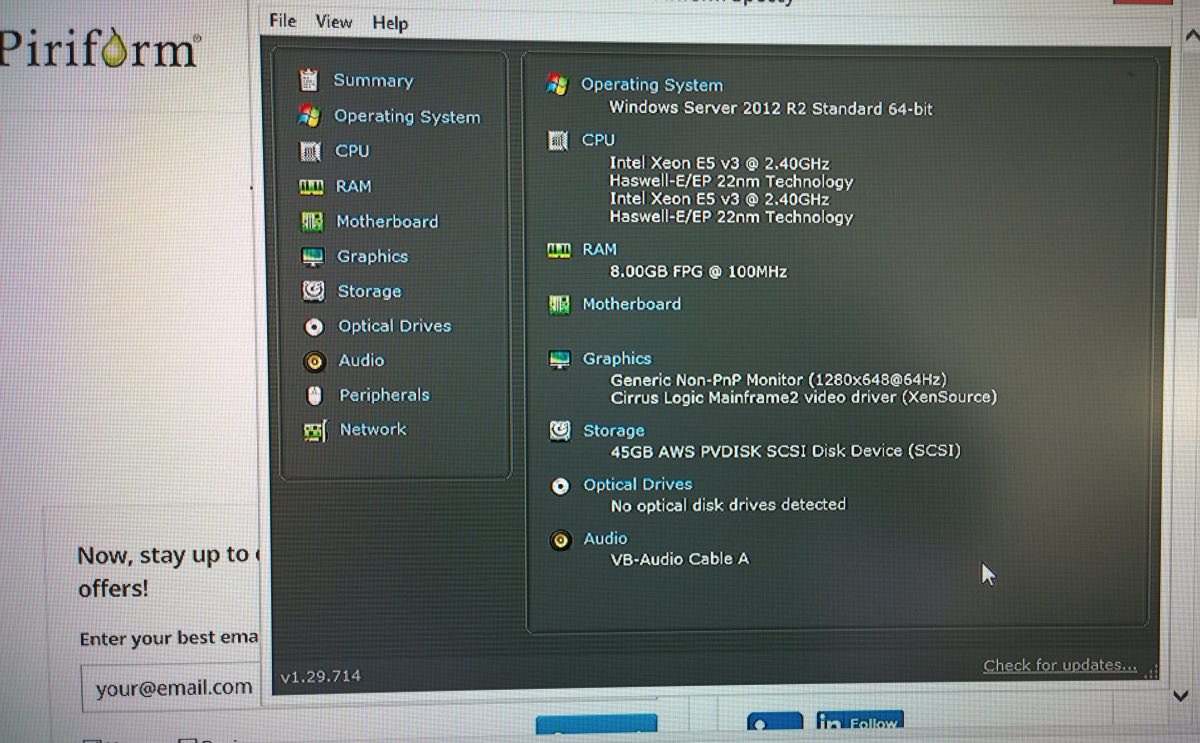Select the Operating System sidebar icon

click(x=309, y=116)
